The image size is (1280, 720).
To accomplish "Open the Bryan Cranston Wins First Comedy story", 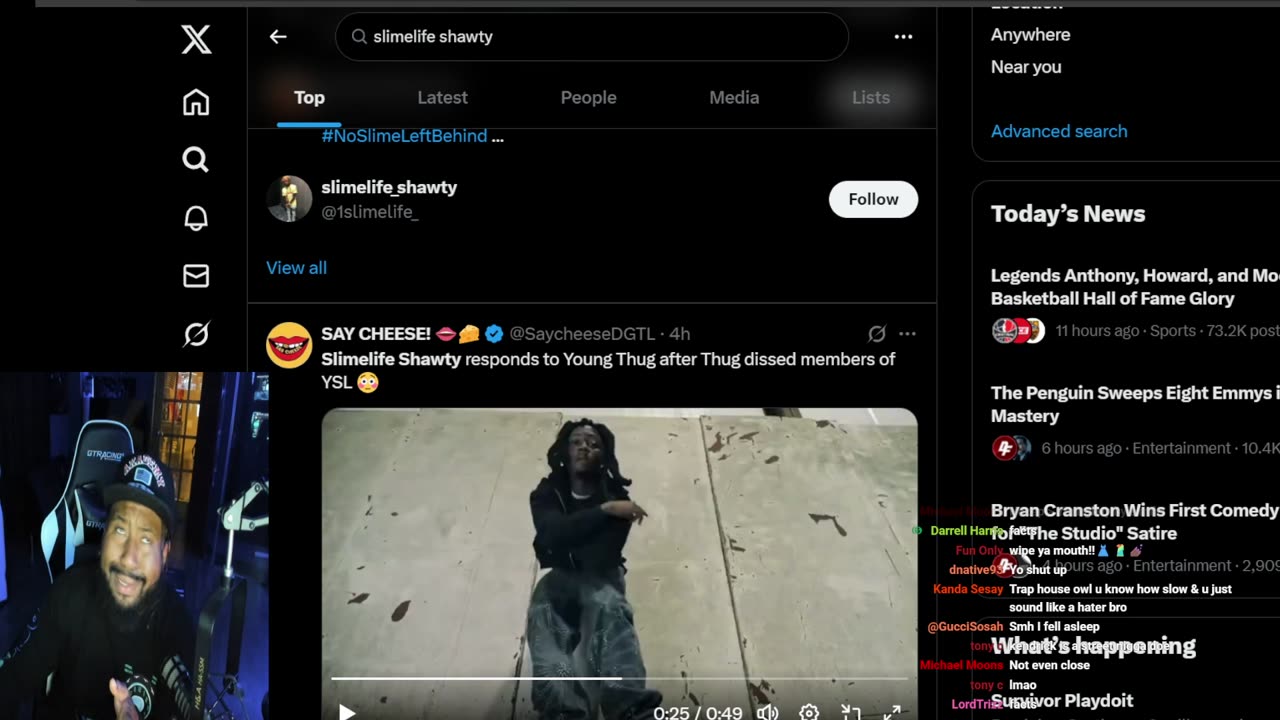I will (1135, 521).
